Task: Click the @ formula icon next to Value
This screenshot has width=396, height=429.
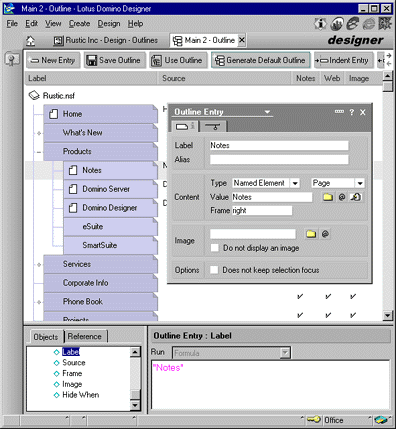Action: click(342, 197)
